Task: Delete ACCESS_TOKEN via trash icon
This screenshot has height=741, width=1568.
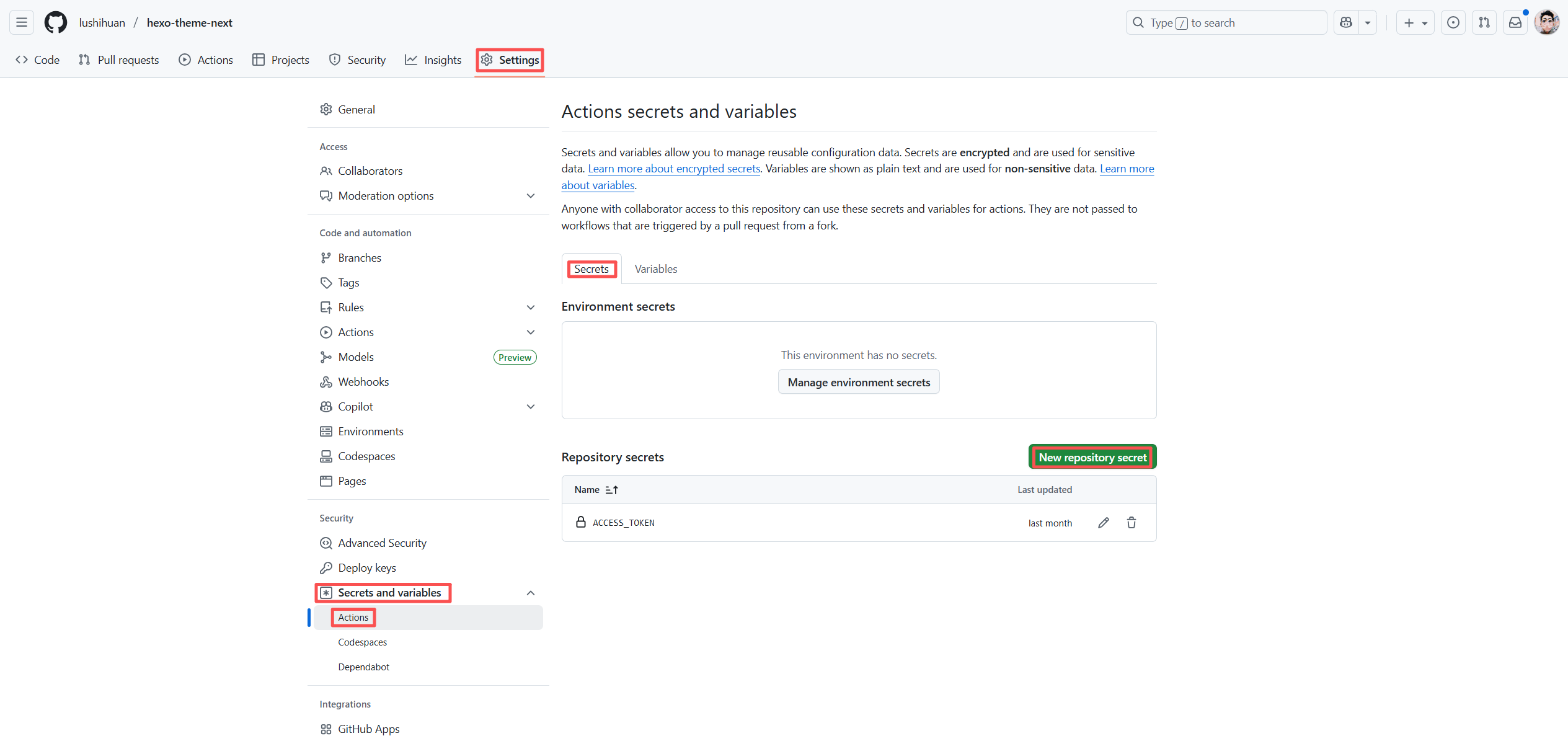Action: click(1131, 523)
